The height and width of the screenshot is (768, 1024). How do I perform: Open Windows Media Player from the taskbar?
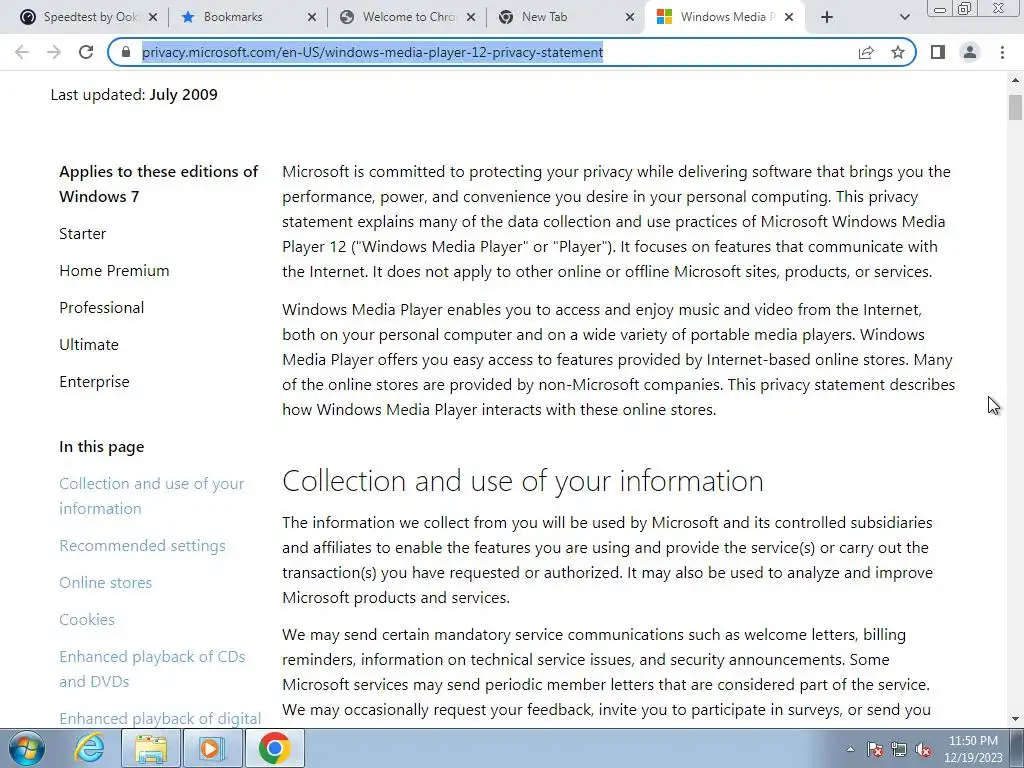pyautogui.click(x=211, y=748)
